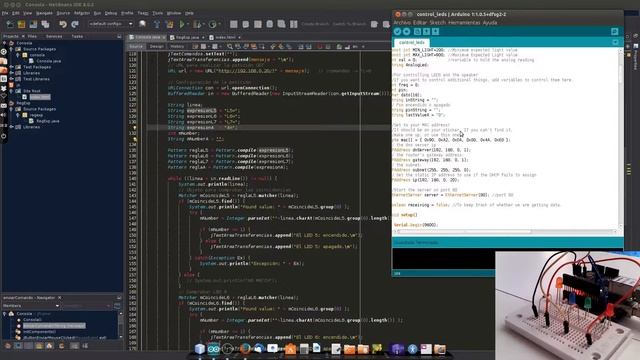Screen dimensions: 640x360
Task: Click the NetBeans Build Project hammer icon
Action: coord(157,24)
